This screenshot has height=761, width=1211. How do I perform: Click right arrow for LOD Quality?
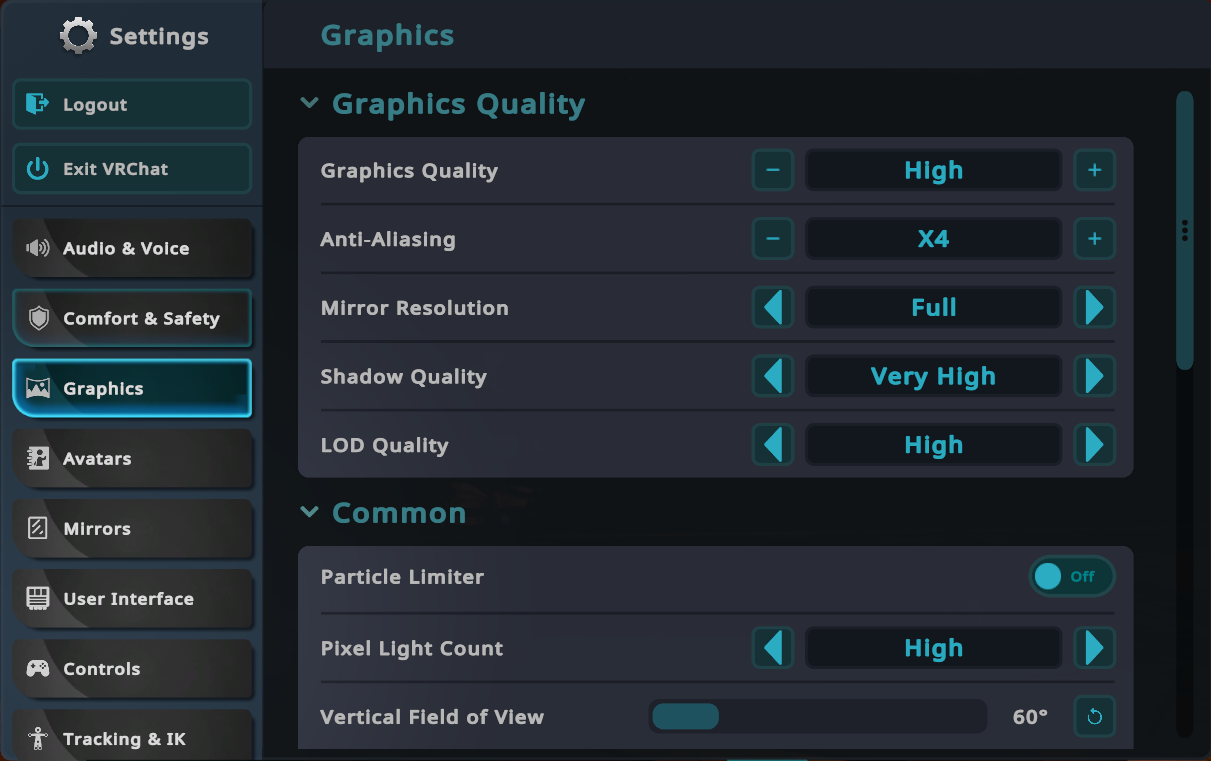click(1094, 445)
